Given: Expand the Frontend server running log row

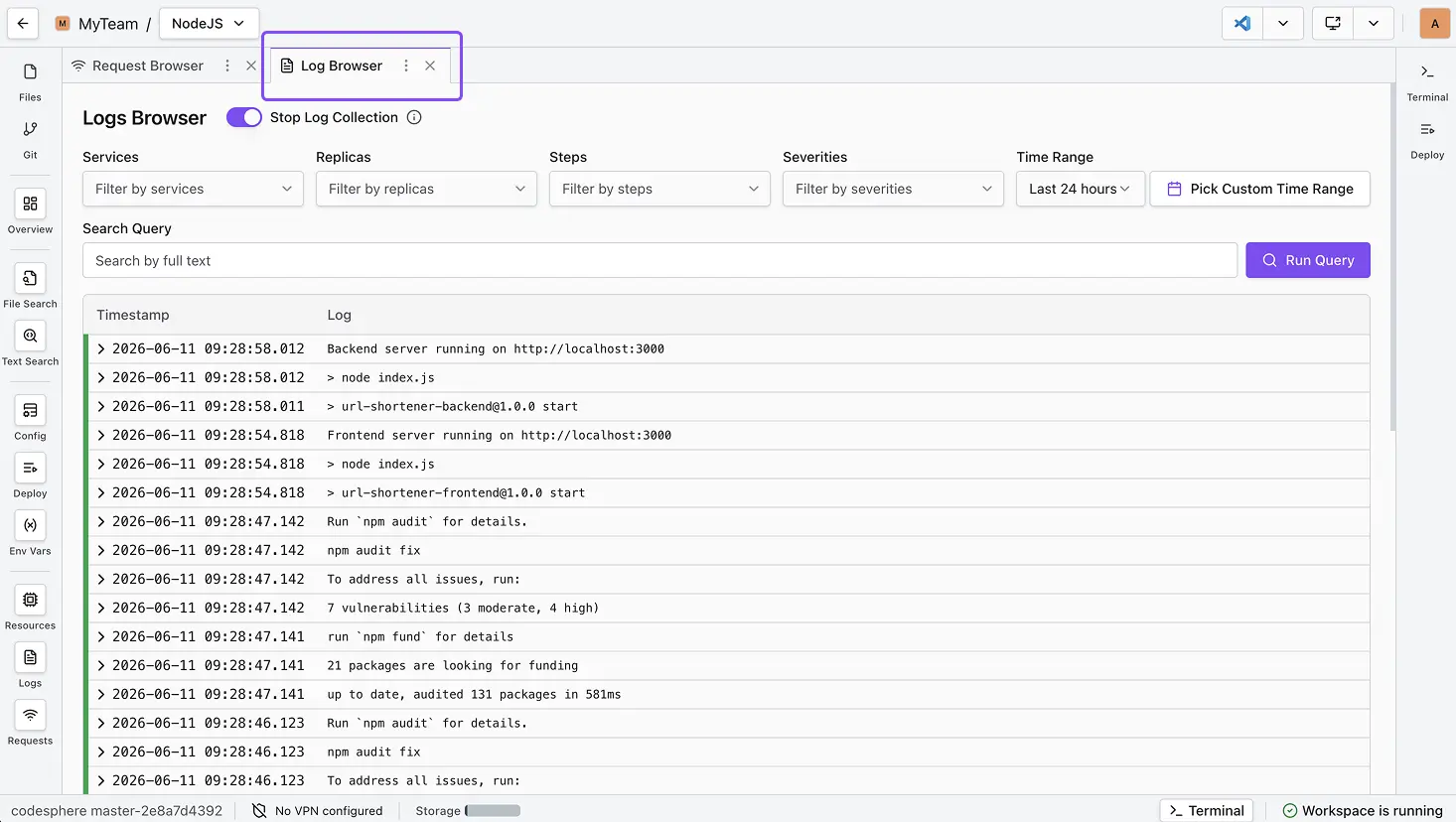Looking at the screenshot, I should [x=101, y=435].
